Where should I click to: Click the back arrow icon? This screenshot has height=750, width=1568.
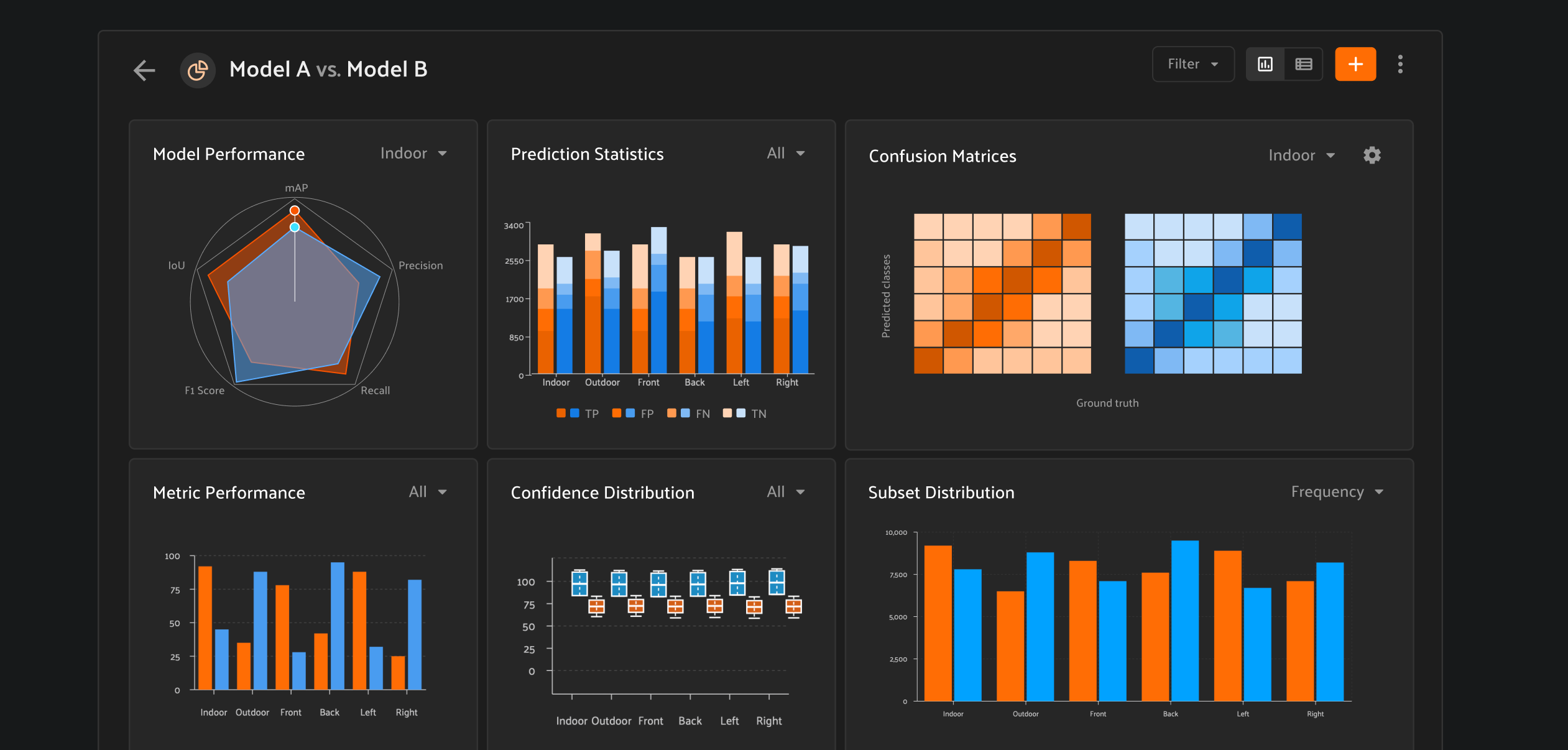point(144,70)
